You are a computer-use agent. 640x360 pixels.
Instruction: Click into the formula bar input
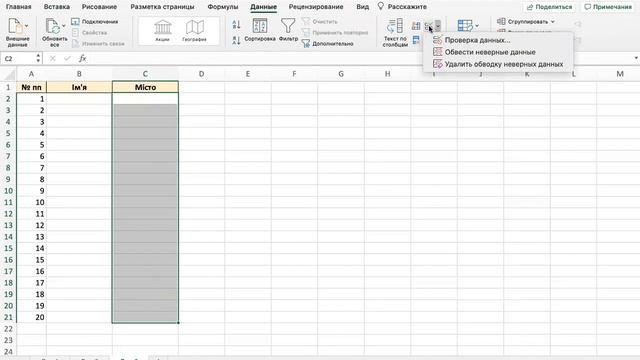pos(359,58)
